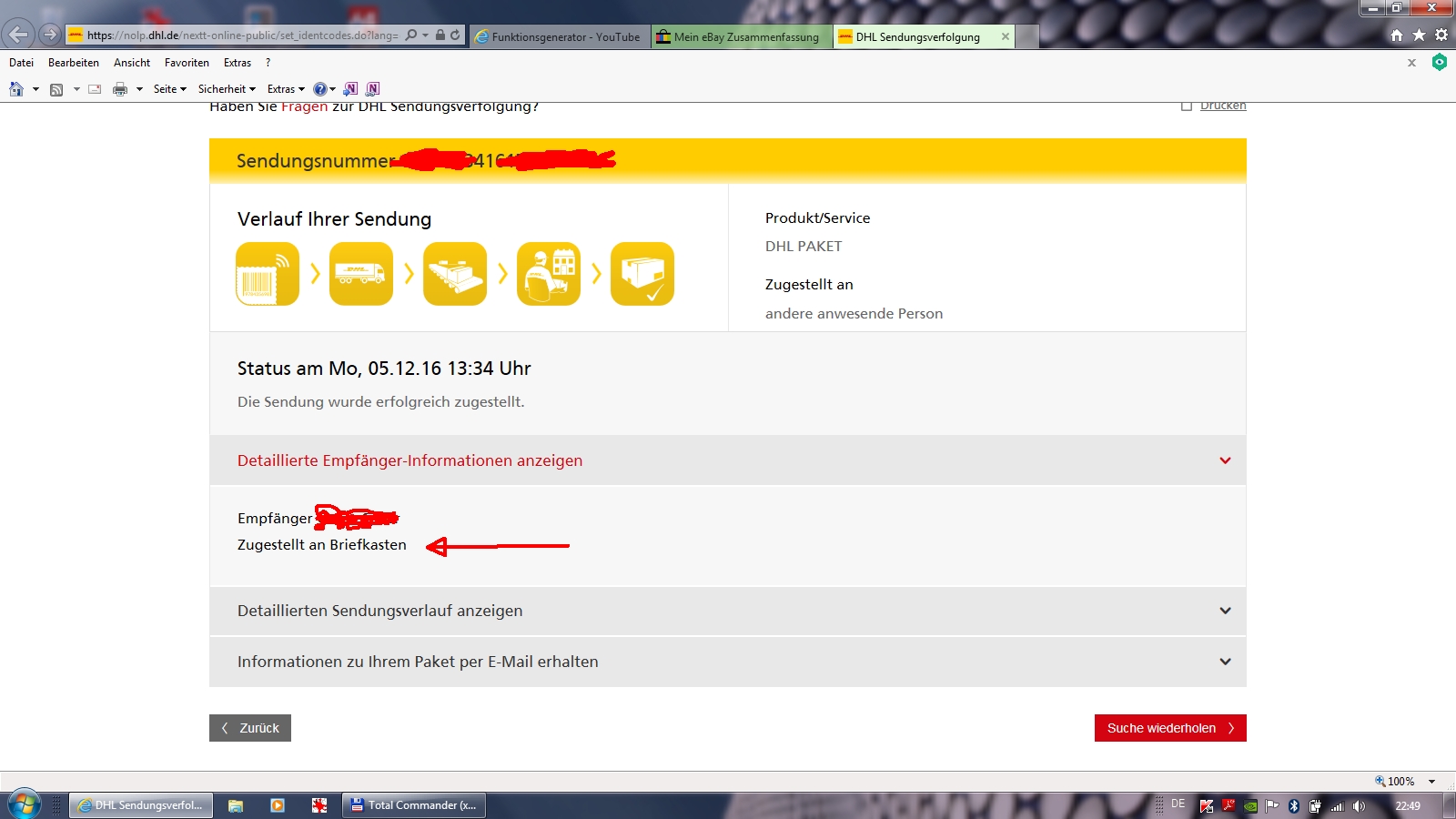
Task: Open the Favoriten menu
Action: [x=187, y=63]
